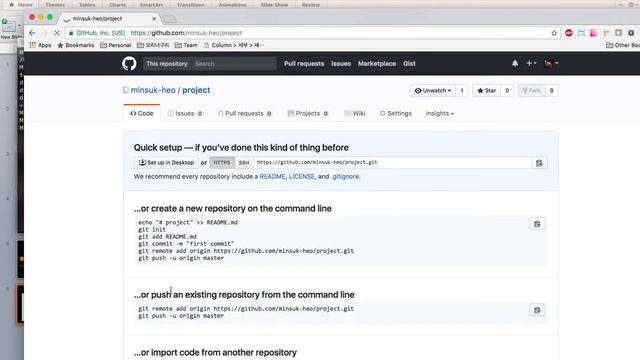Image resolution: width=640 pixels, height=360 pixels.
Task: Stop loading the page
Action: point(57,33)
